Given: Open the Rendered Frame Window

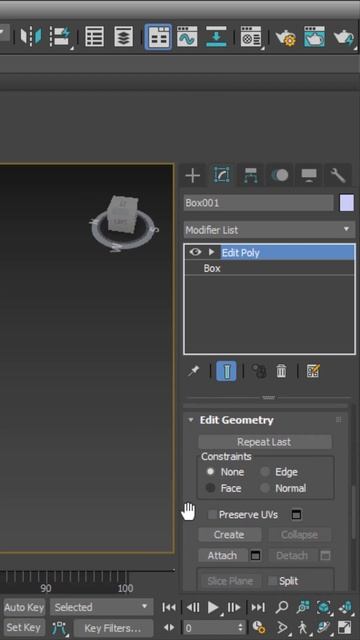Looking at the screenshot, I should pos(314,37).
